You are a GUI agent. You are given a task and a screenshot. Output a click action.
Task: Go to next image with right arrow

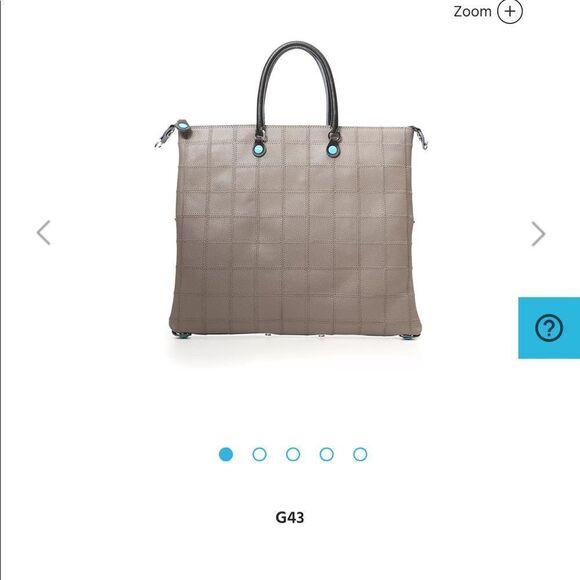(x=538, y=233)
